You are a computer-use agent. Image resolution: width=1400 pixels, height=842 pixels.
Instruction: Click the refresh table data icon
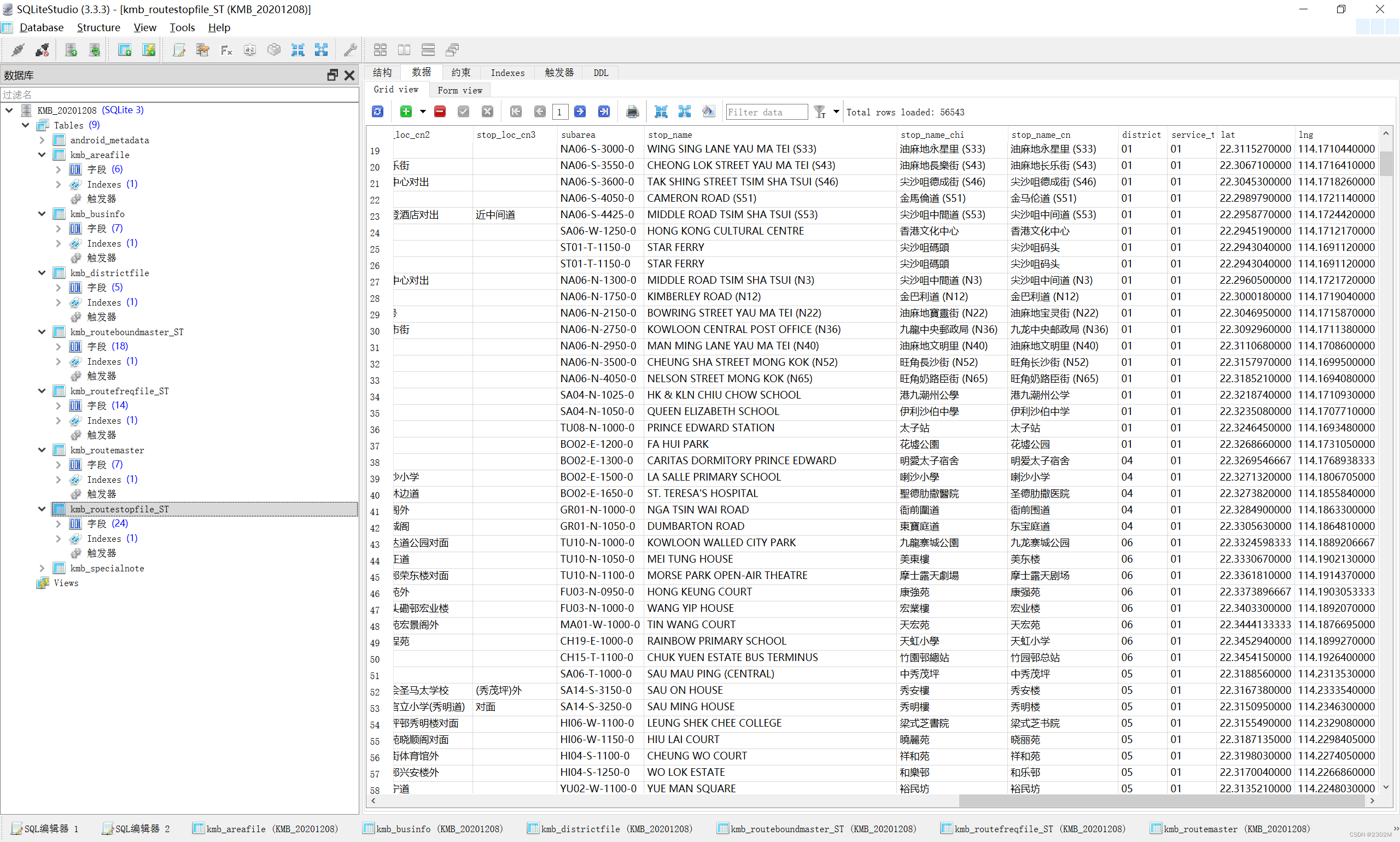(x=377, y=112)
